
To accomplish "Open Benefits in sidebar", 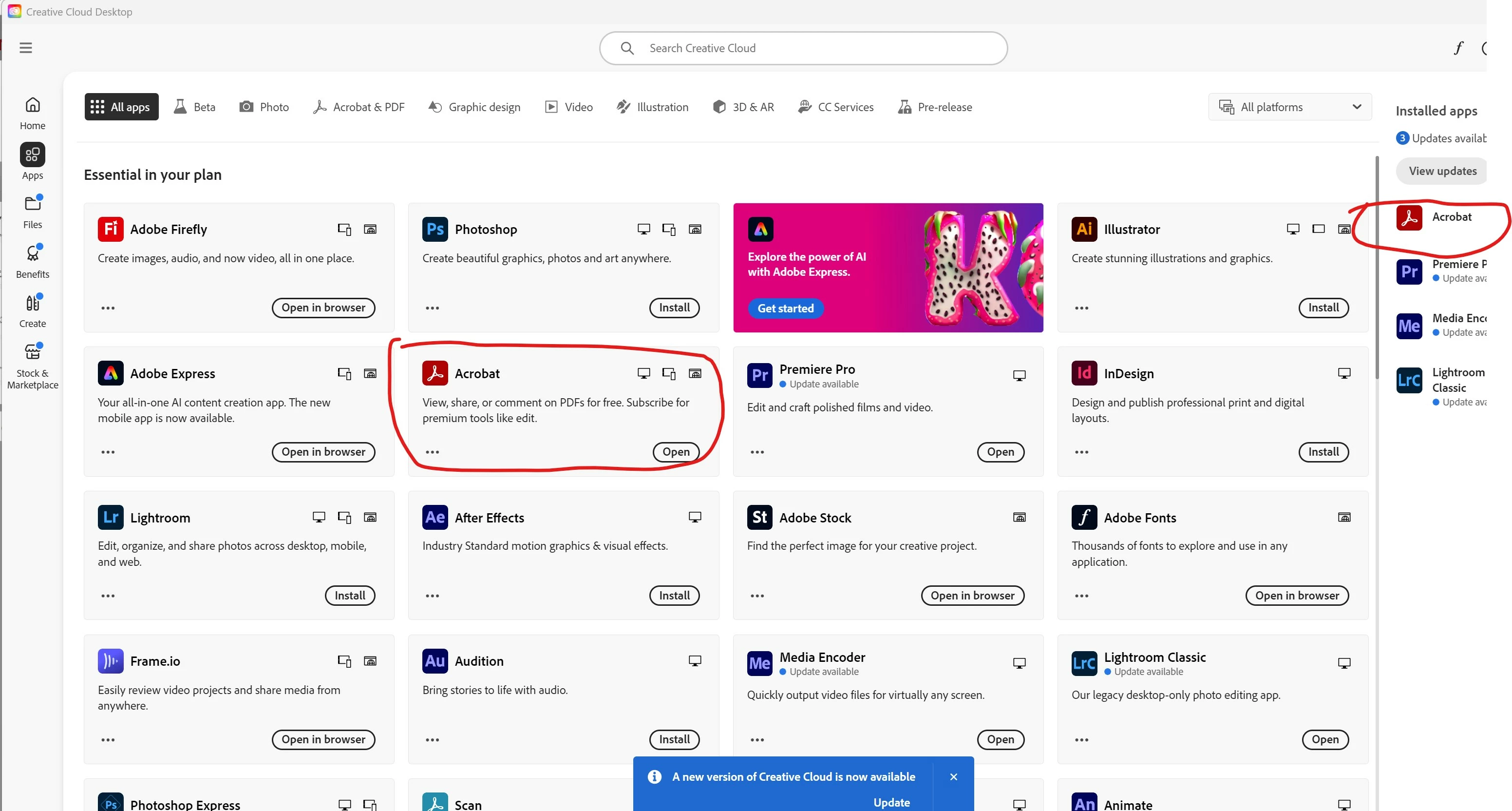I will click(32, 261).
